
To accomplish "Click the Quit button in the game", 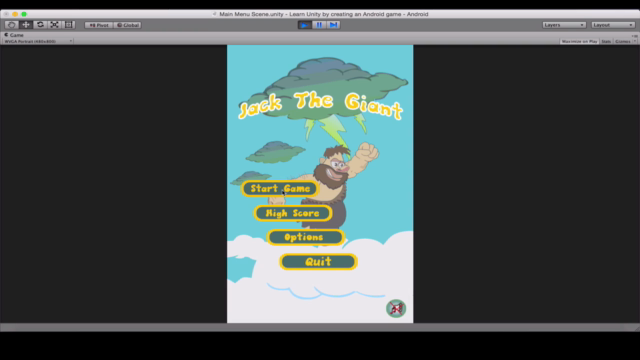I will [318, 262].
